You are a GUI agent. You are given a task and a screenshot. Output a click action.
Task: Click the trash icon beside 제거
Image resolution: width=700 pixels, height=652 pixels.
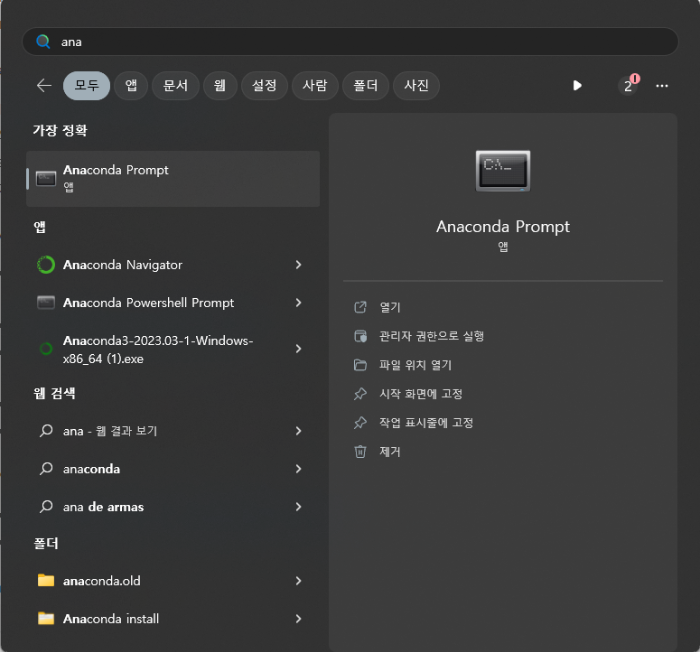coord(360,451)
